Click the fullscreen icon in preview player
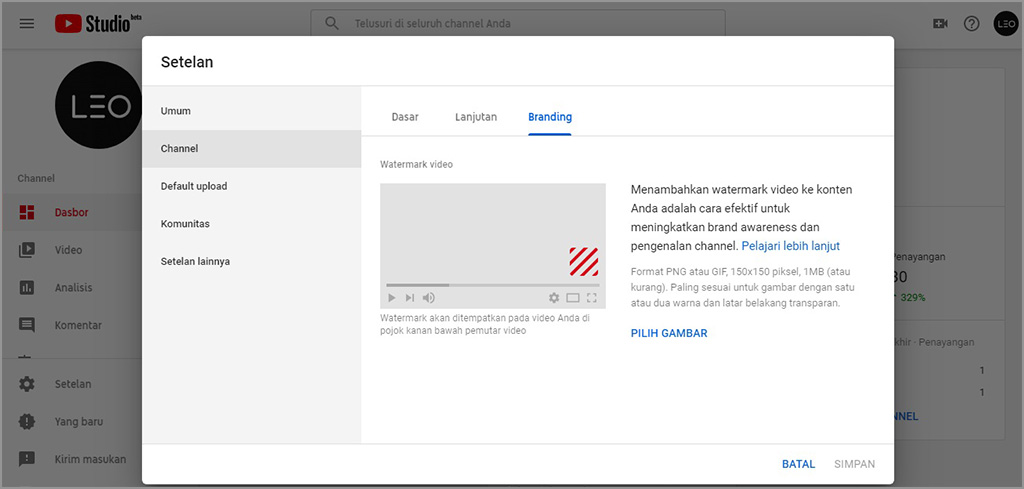This screenshot has height=489, width=1024. (x=592, y=298)
